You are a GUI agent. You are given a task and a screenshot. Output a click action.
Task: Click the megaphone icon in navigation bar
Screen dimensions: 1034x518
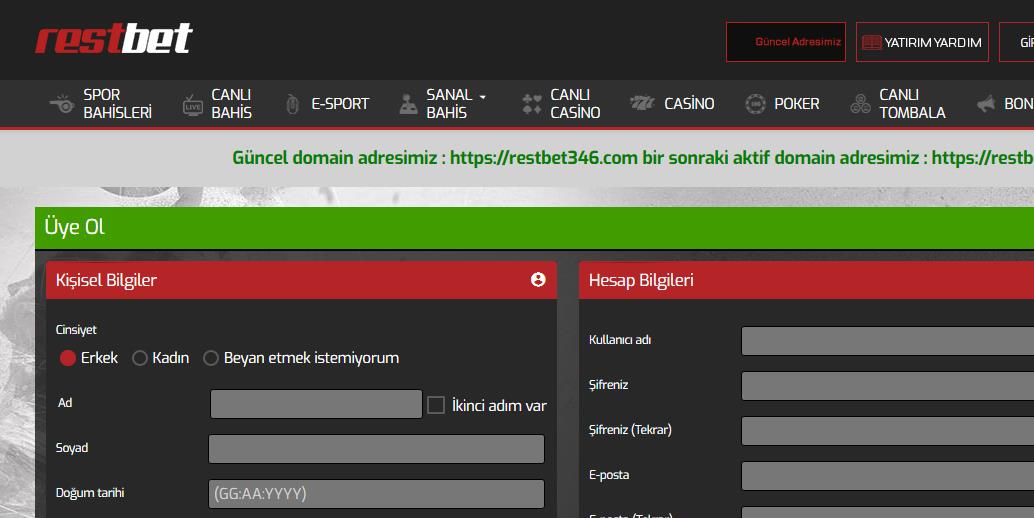[x=986, y=103]
